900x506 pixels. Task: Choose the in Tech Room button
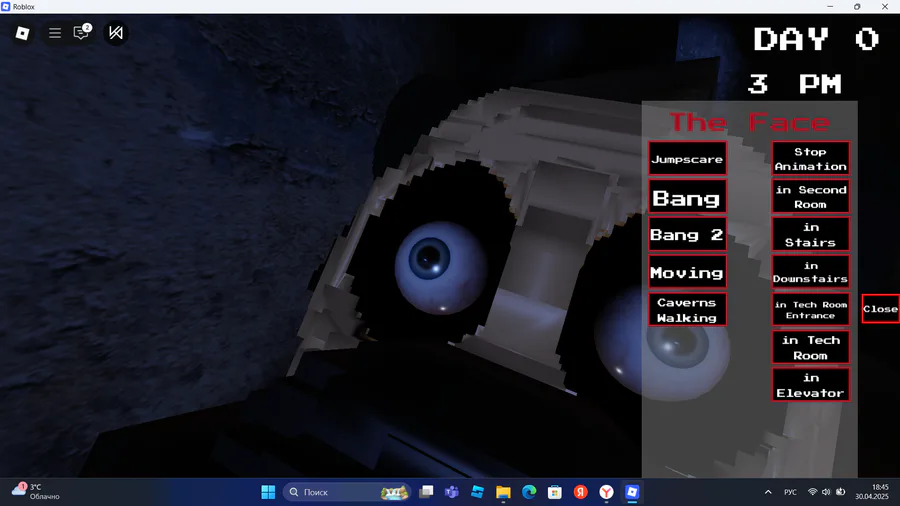[x=810, y=347]
